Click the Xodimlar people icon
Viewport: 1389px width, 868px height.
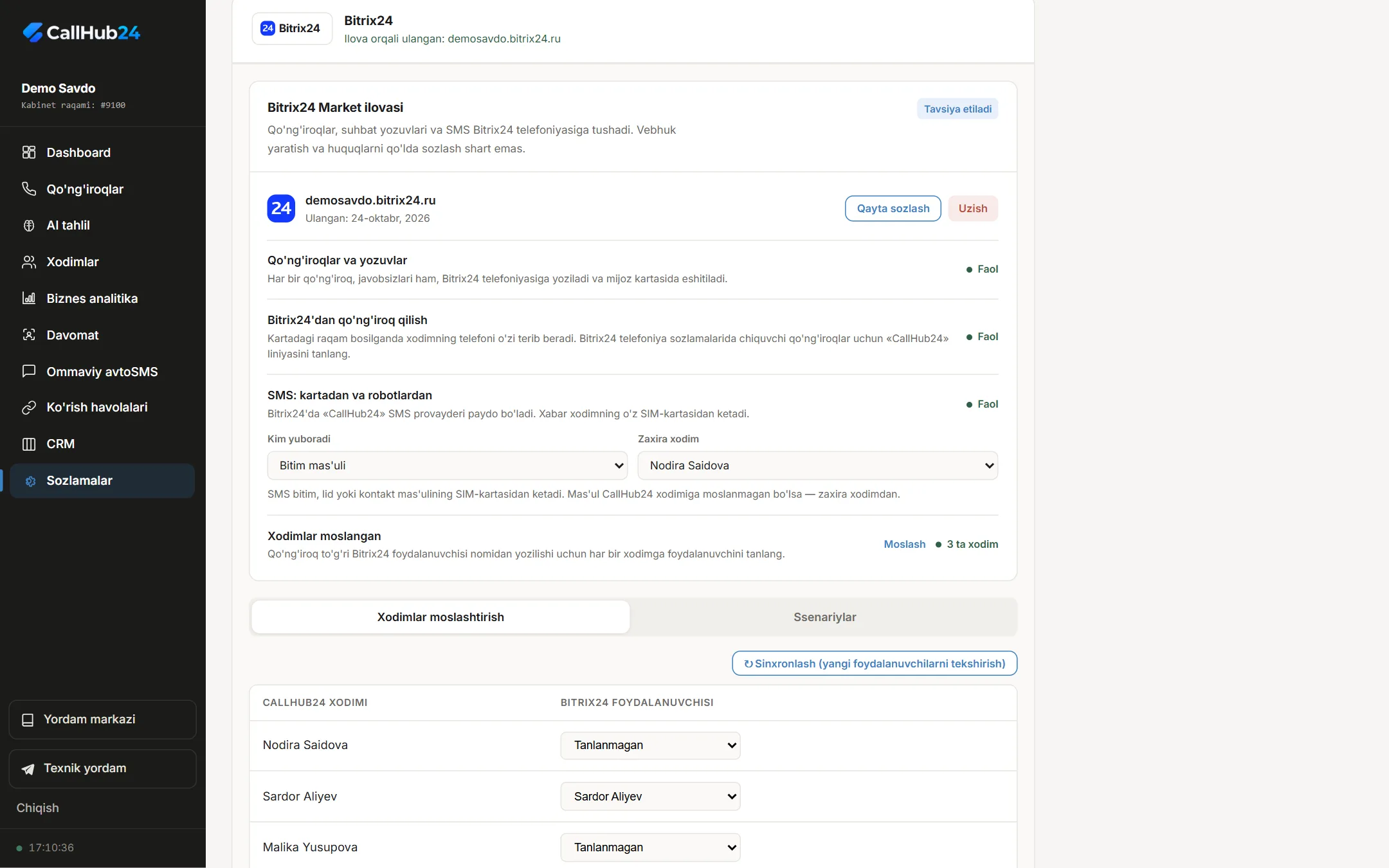(x=29, y=262)
